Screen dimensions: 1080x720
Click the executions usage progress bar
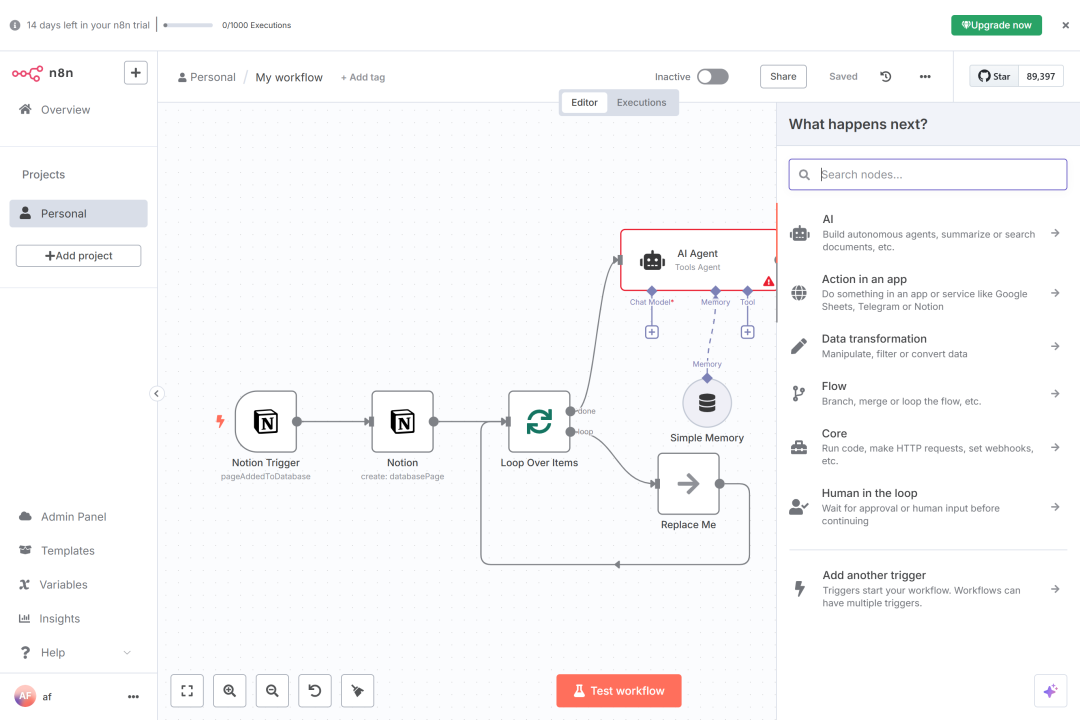(x=188, y=25)
